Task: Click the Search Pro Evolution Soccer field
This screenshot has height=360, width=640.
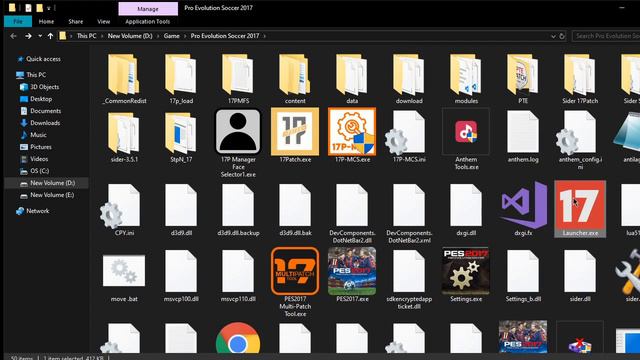Action: (606, 36)
